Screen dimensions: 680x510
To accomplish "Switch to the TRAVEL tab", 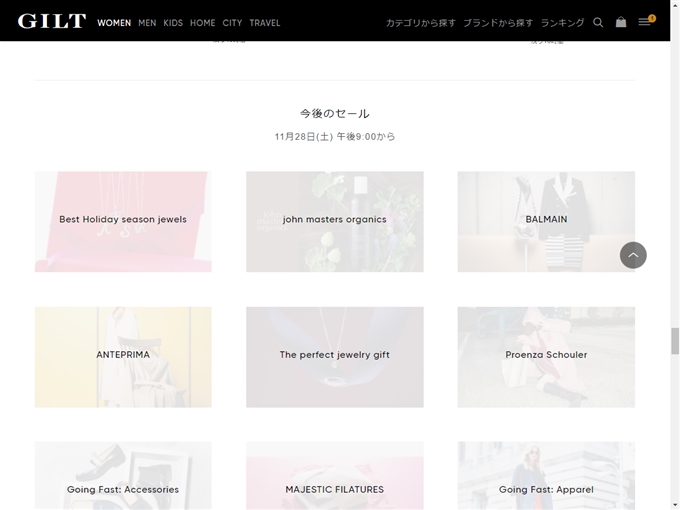I will pos(265,23).
